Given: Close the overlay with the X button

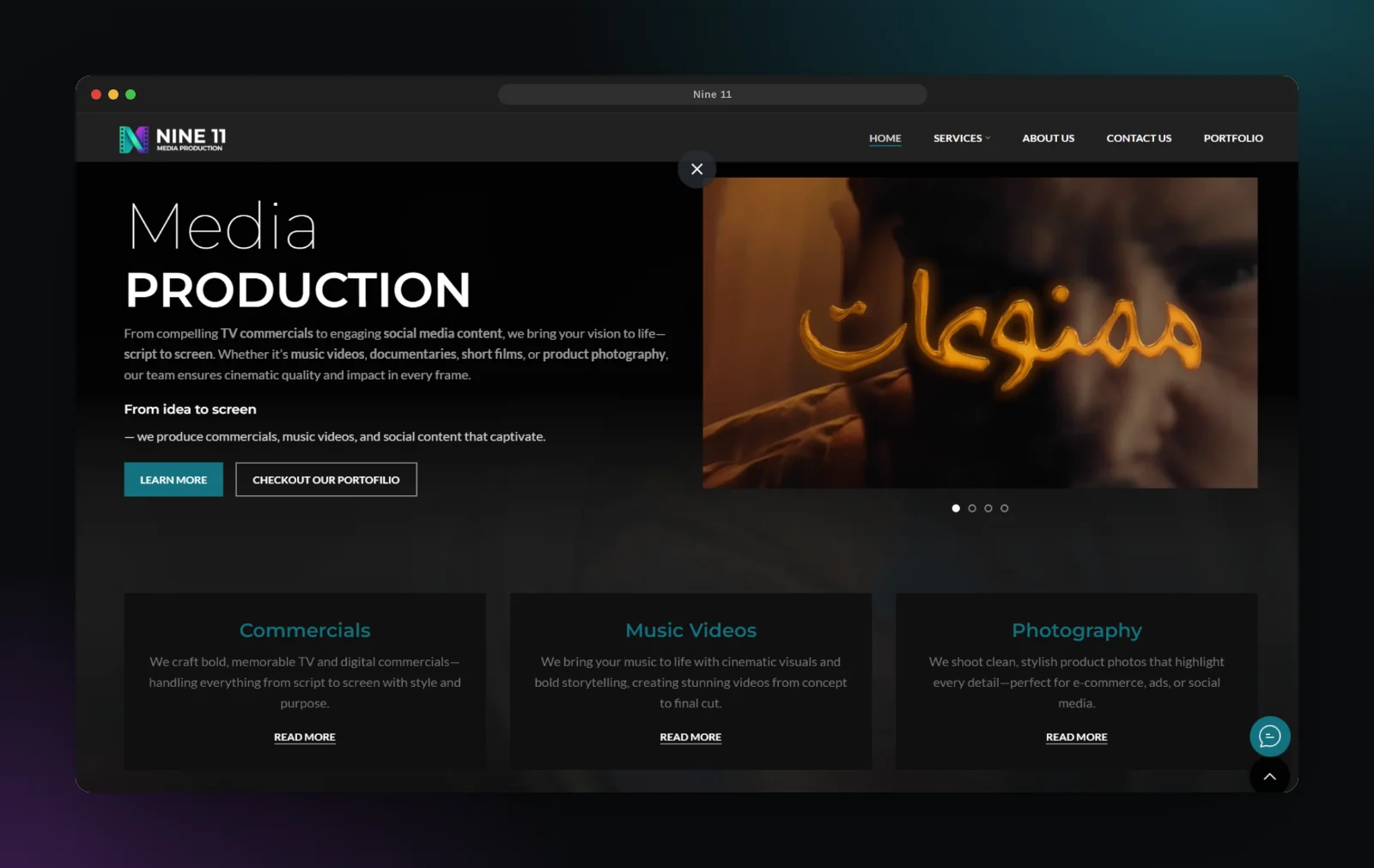Looking at the screenshot, I should click(x=697, y=169).
